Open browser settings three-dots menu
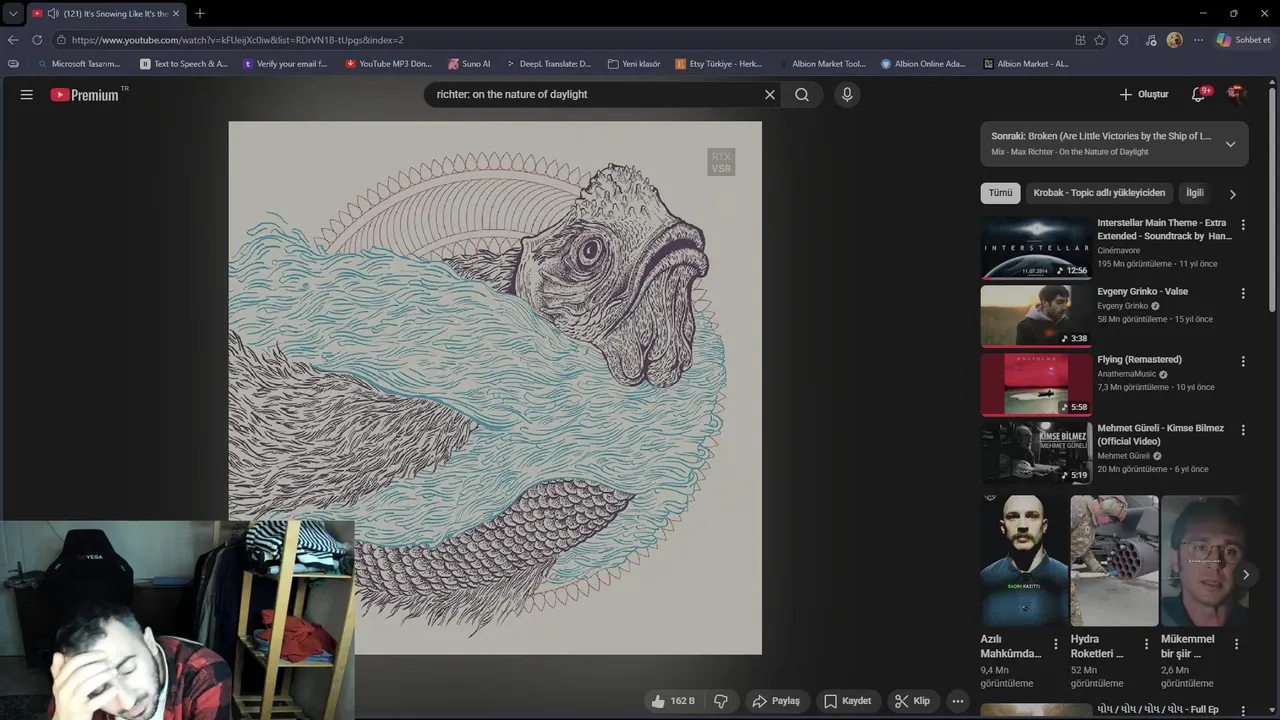This screenshot has width=1280, height=720. click(1198, 40)
